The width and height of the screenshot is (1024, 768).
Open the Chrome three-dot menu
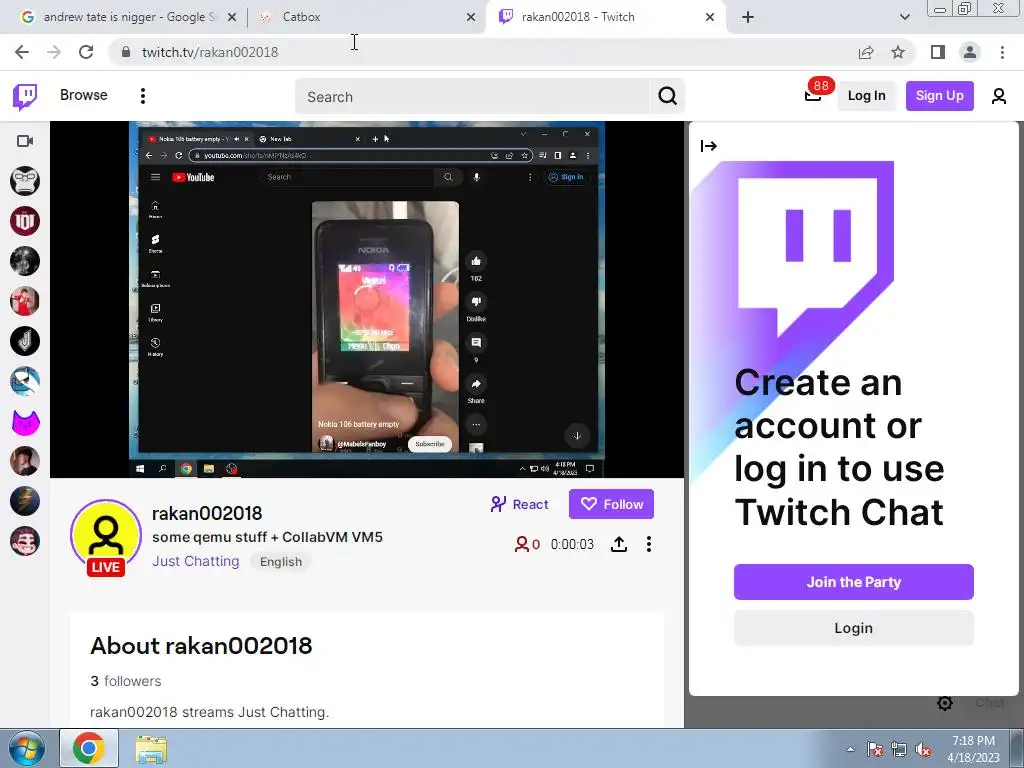[1002, 52]
